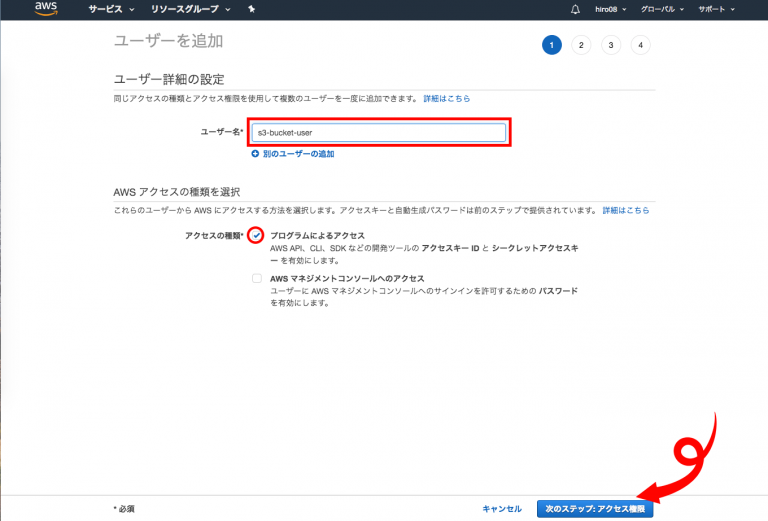Open the サポート support menu
Image resolution: width=768 pixels, height=521 pixels.
(x=717, y=9)
